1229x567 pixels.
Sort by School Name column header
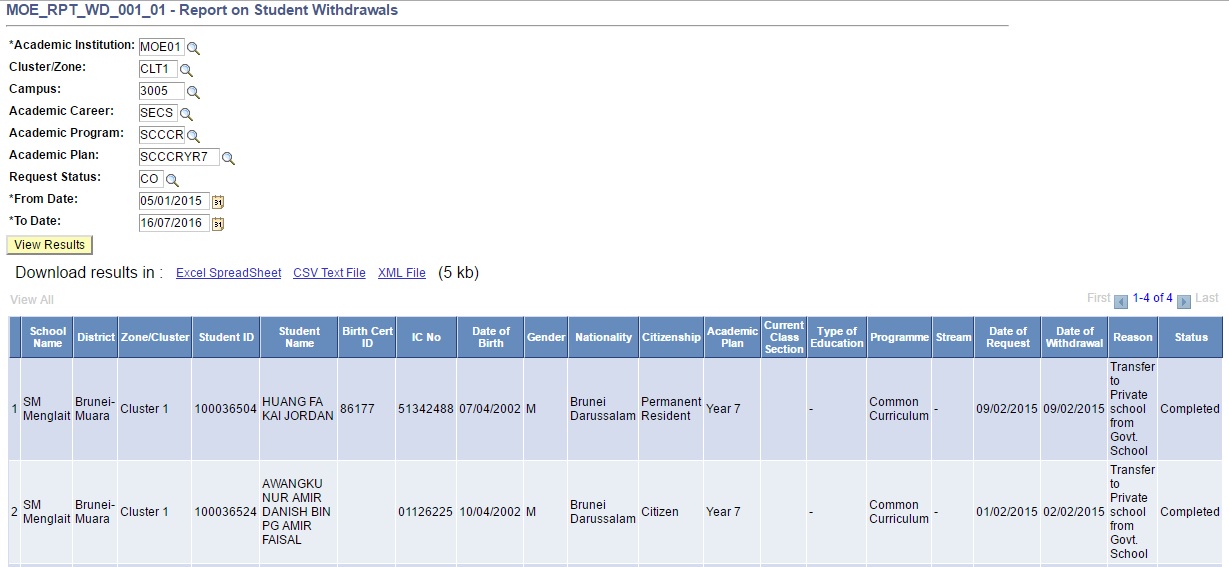pyautogui.click(x=48, y=337)
